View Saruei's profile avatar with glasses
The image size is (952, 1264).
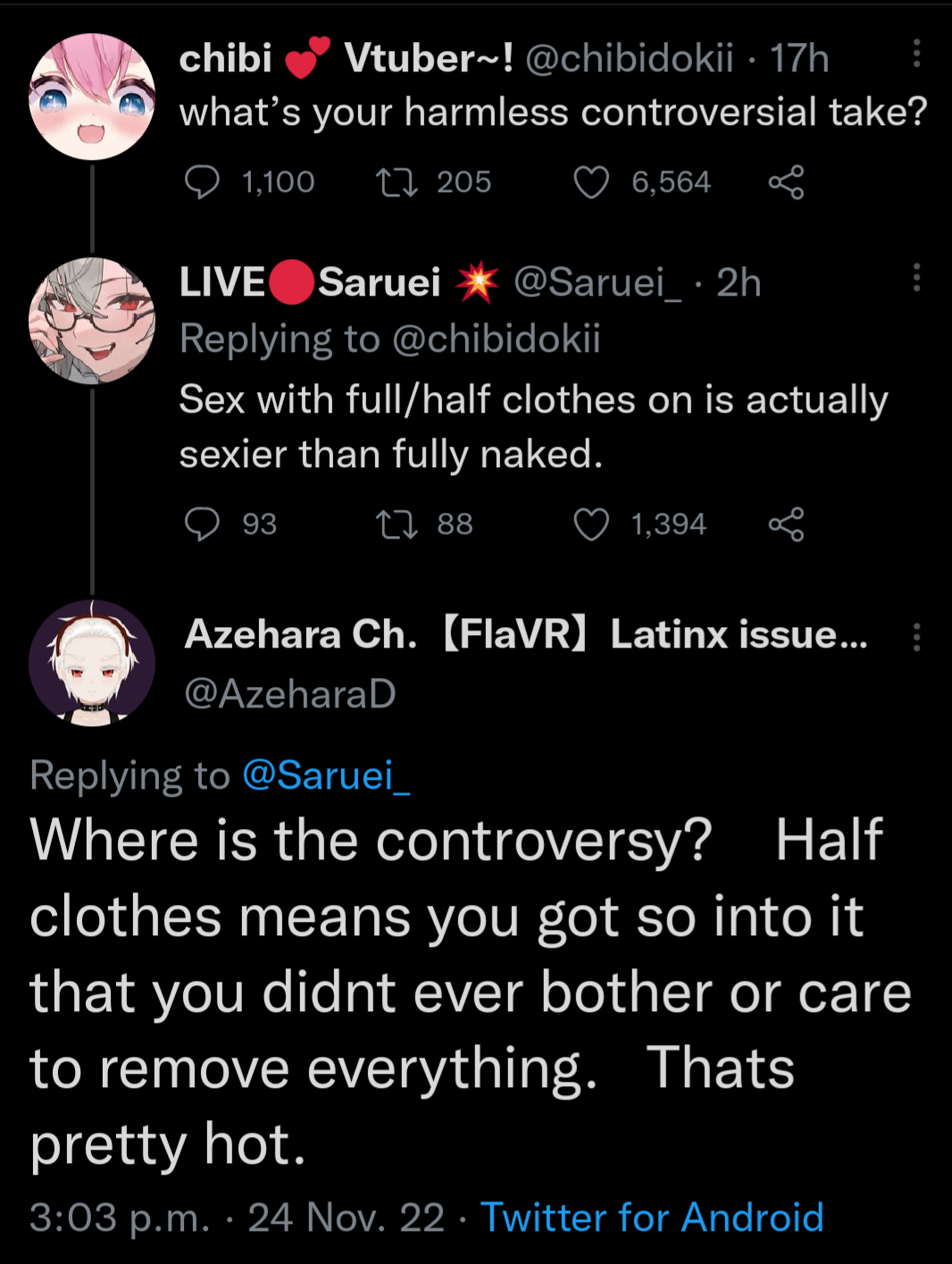(x=92, y=321)
